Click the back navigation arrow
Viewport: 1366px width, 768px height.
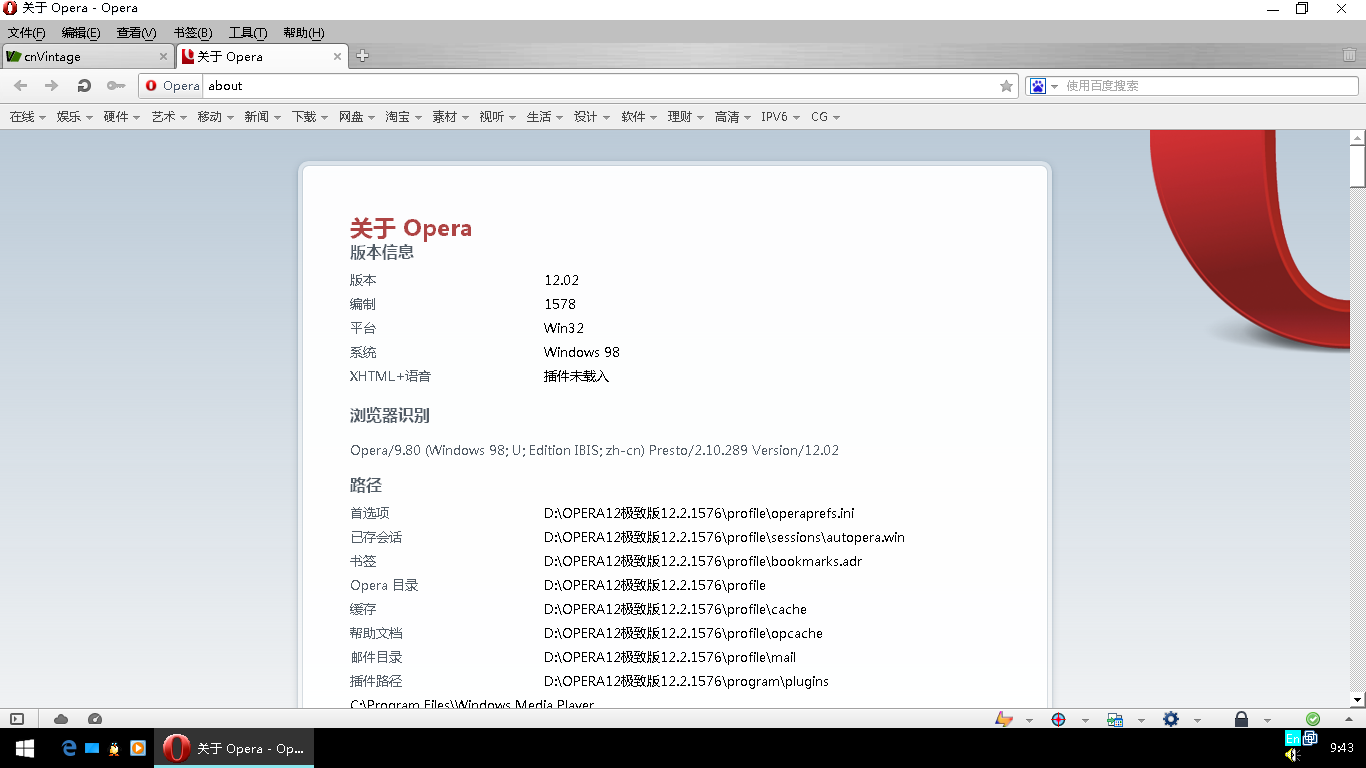click(x=20, y=86)
